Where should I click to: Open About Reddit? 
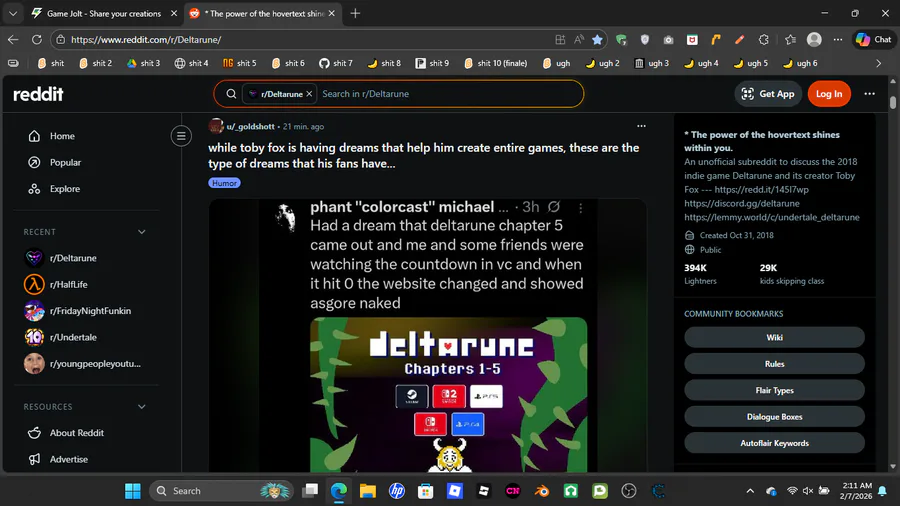pyautogui.click(x=76, y=433)
